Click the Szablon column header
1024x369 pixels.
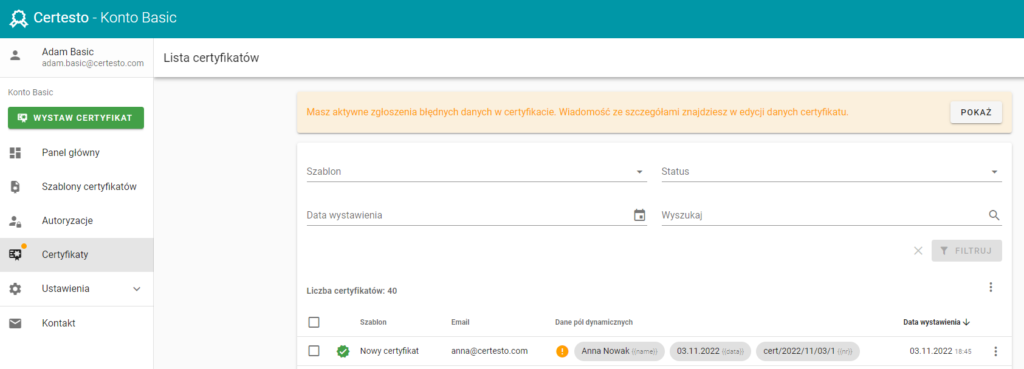[373, 322]
